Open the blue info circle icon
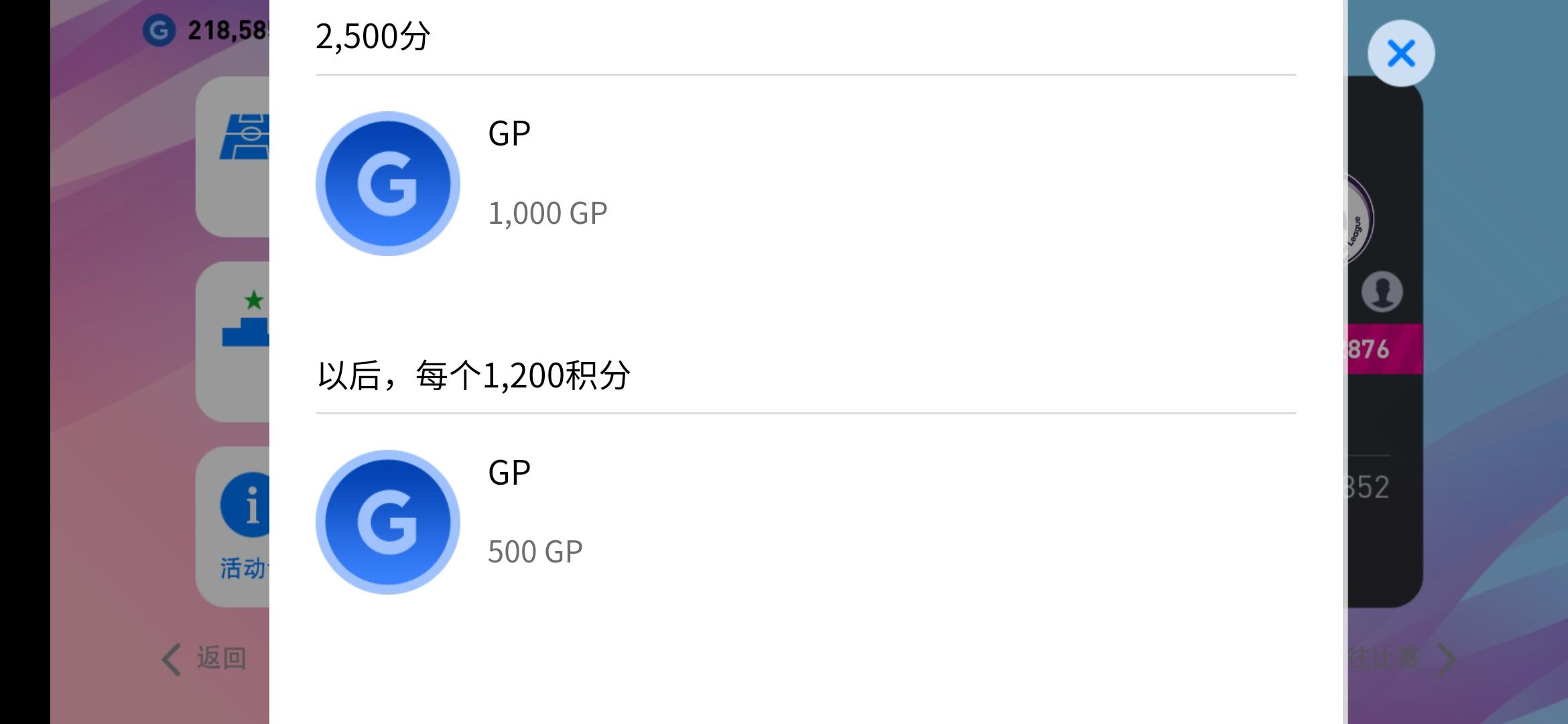The width and height of the screenshot is (1568, 724). click(245, 505)
